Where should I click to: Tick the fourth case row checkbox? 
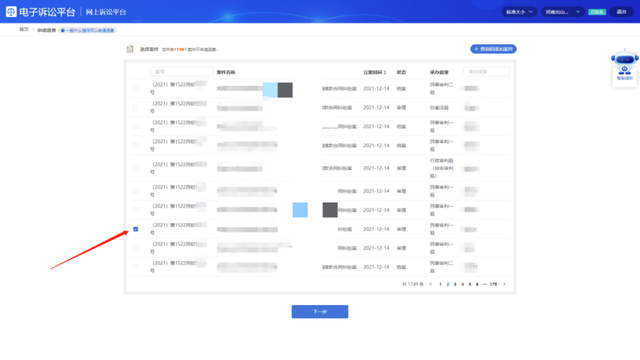136,145
